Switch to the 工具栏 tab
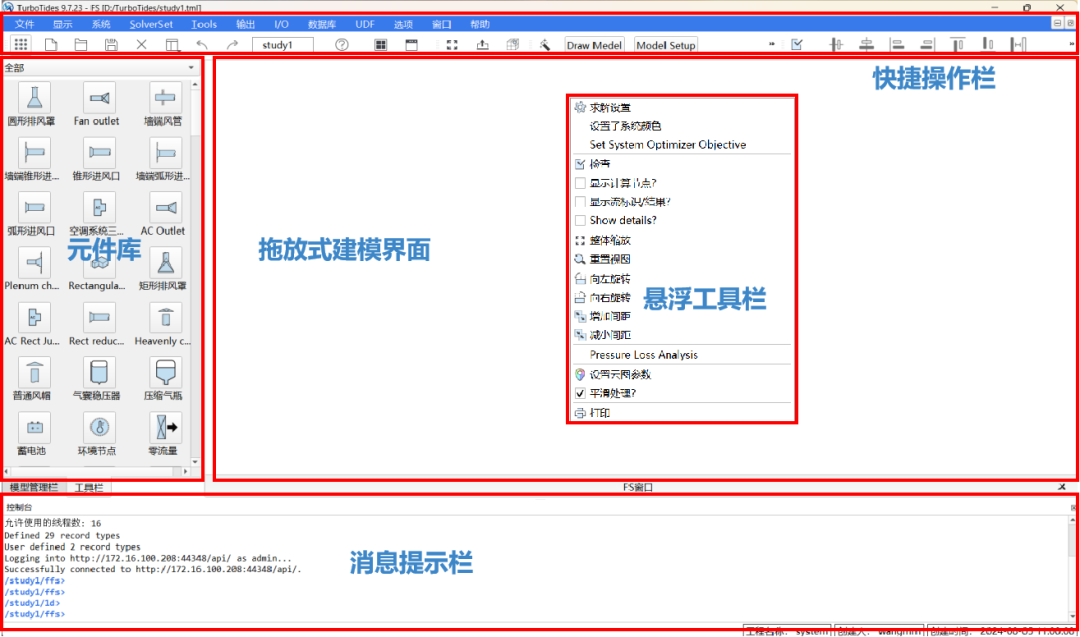The height and width of the screenshot is (637, 1080). pyautogui.click(x=88, y=487)
